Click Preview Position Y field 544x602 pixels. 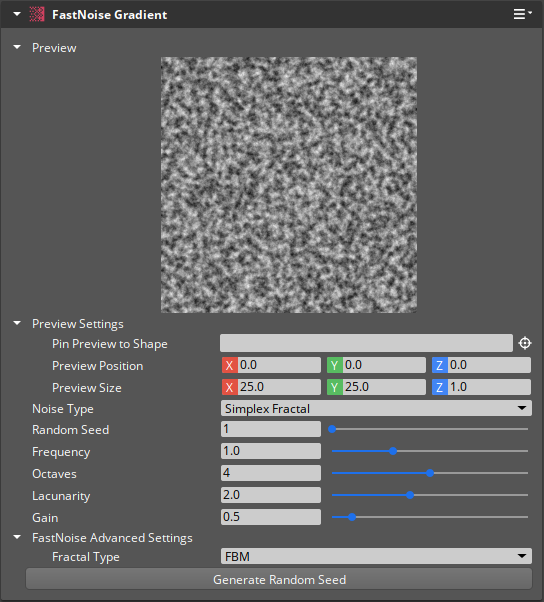click(x=384, y=365)
